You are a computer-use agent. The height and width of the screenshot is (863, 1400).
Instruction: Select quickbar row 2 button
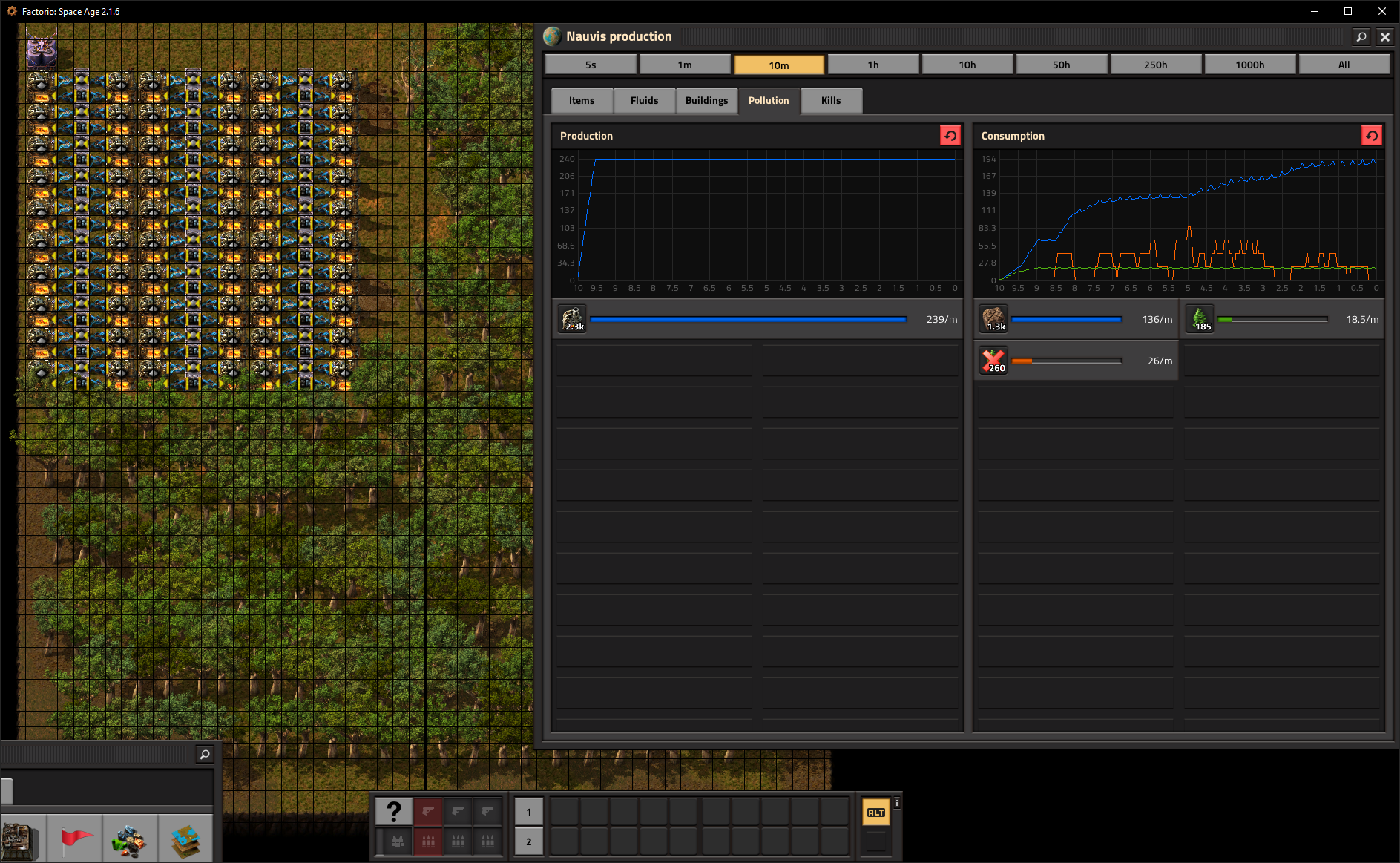tap(529, 841)
